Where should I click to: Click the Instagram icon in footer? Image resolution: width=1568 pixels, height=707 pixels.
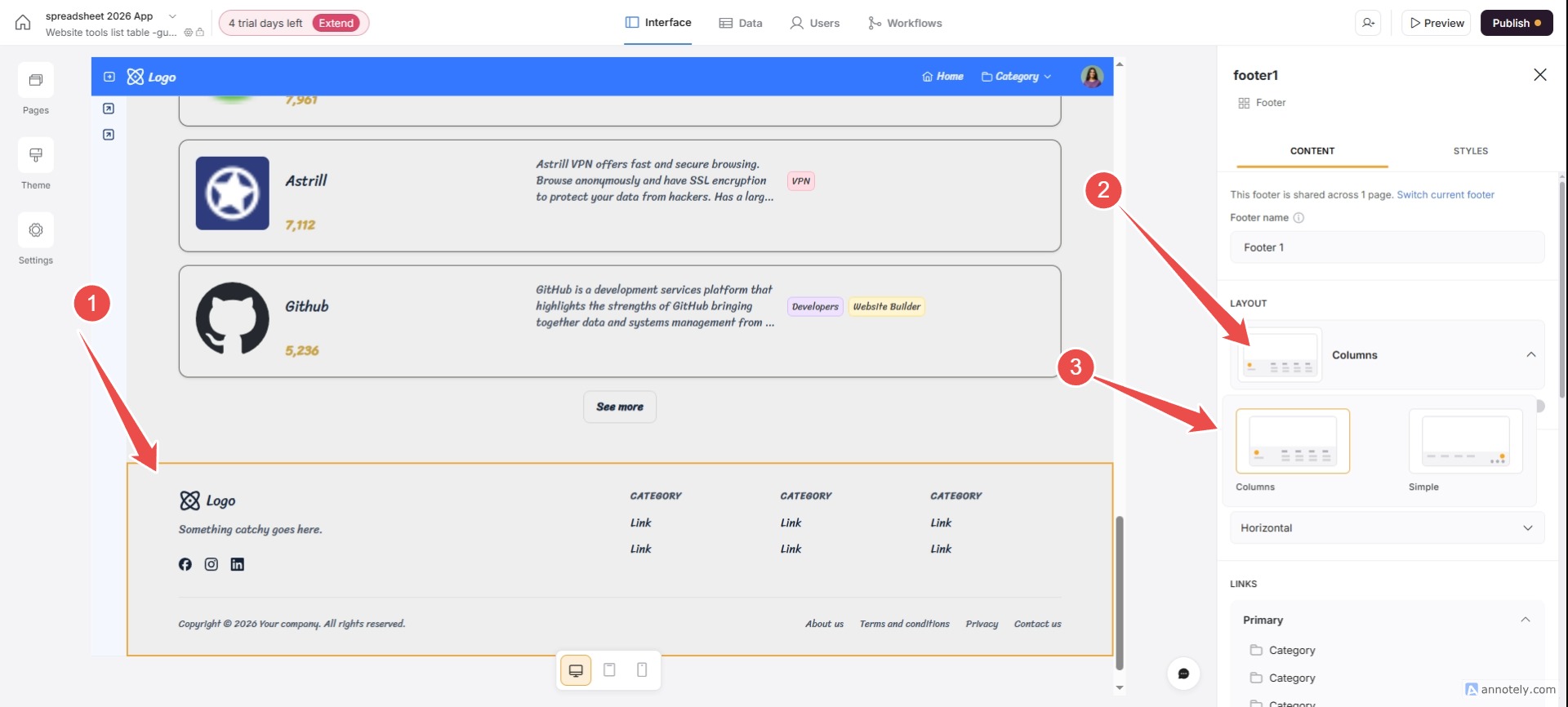212,564
